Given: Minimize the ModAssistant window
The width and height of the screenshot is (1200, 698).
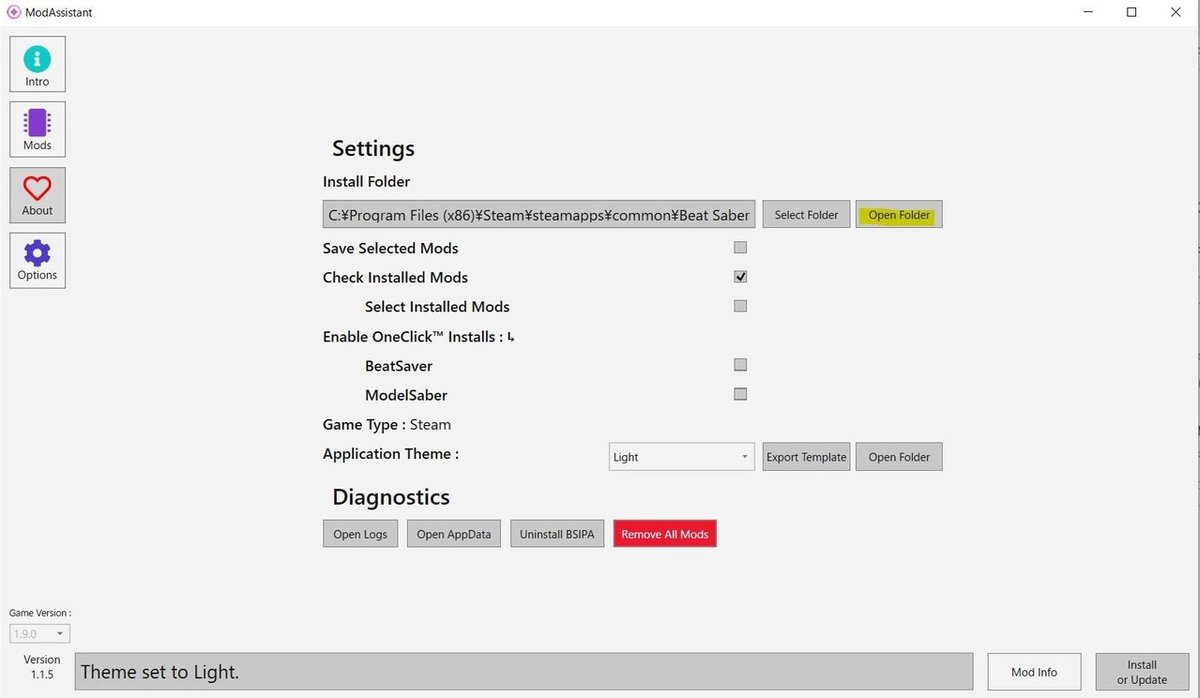Looking at the screenshot, I should tap(1088, 12).
